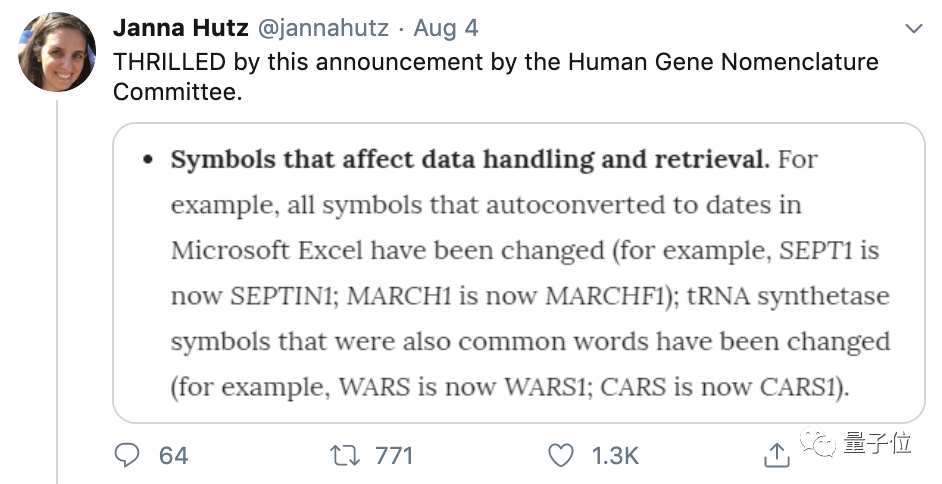Like the tweet with the heart icon
942x484 pixels.
pos(562,456)
